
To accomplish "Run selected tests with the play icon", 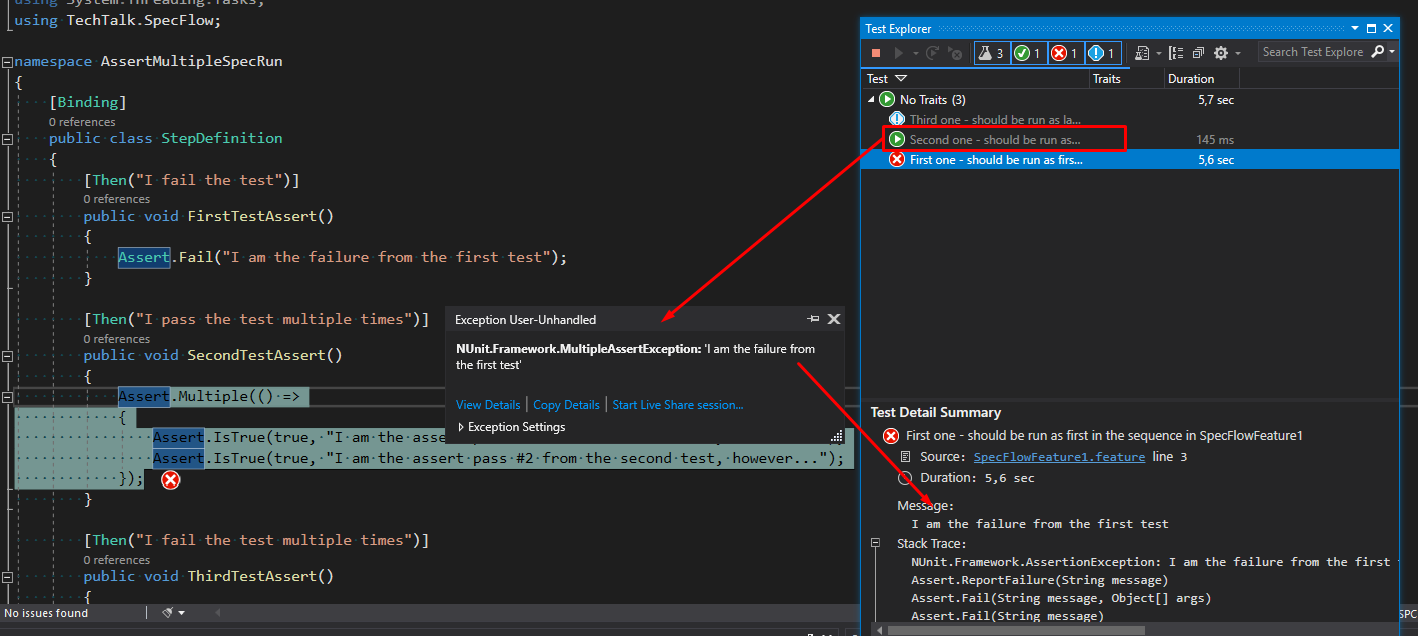I will 898,52.
